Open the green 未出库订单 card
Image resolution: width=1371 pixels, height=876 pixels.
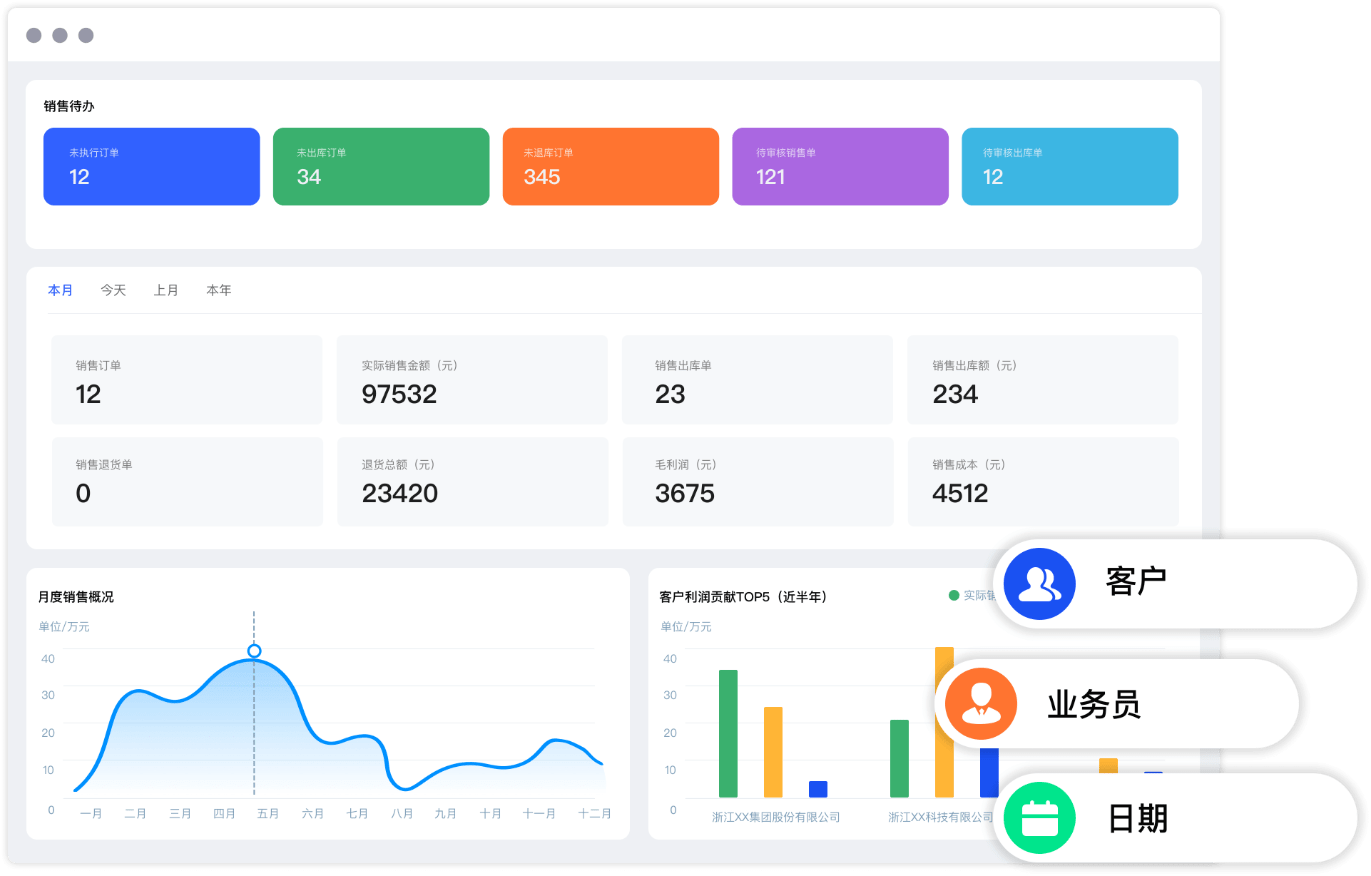pyautogui.click(x=381, y=167)
